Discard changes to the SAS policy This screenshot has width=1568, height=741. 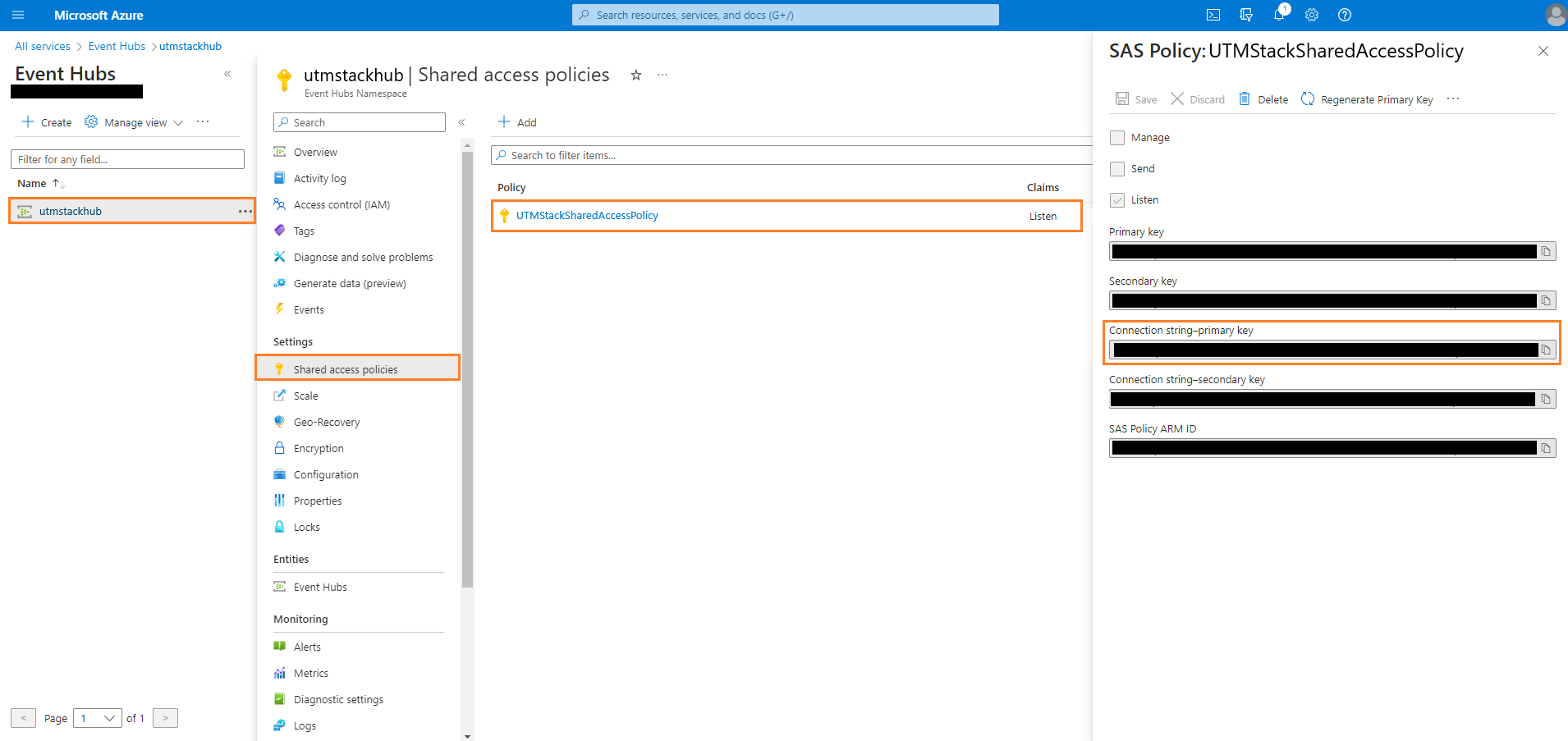[x=1198, y=99]
